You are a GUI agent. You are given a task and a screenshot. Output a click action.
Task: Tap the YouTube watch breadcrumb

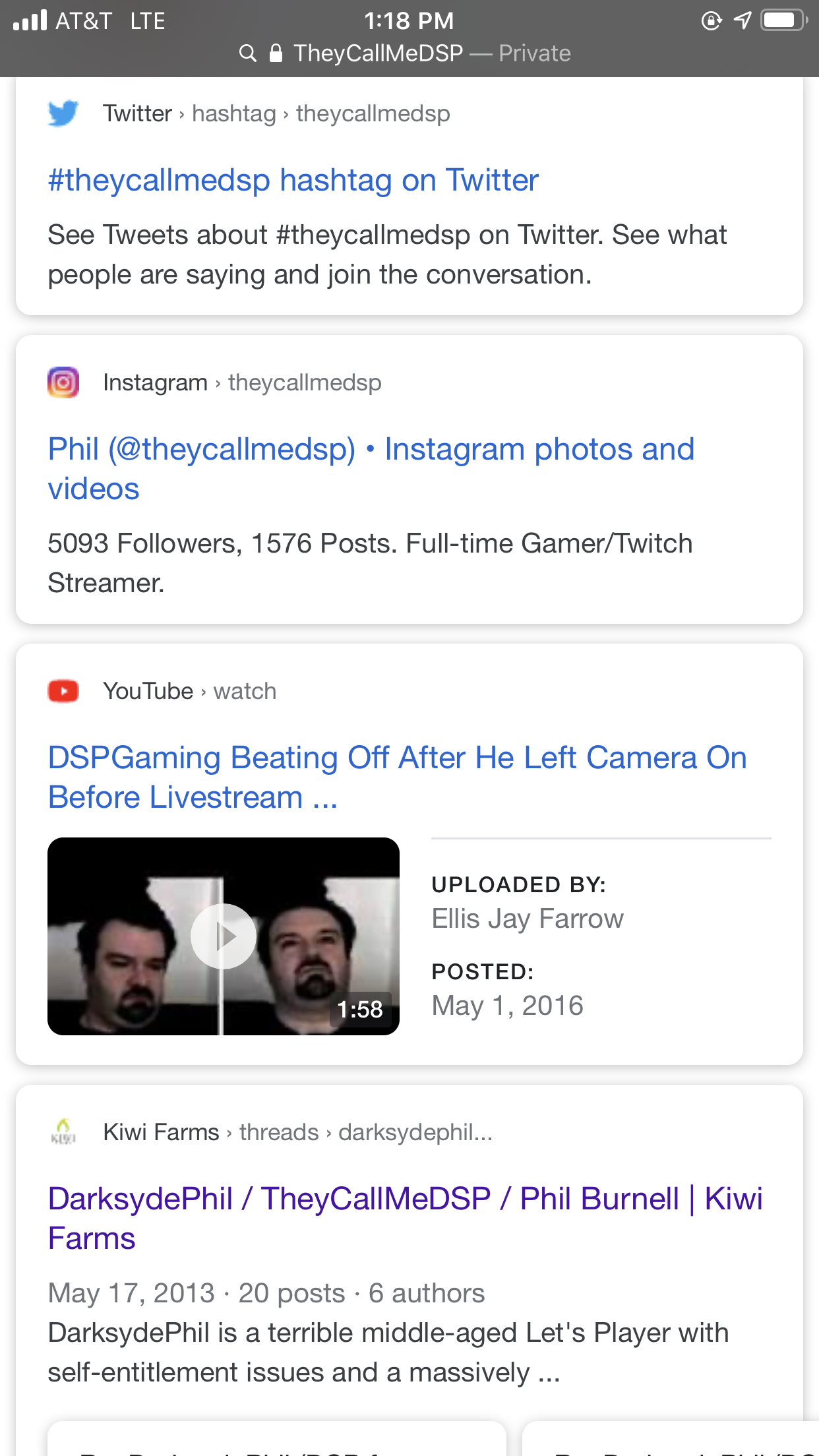[x=190, y=692]
